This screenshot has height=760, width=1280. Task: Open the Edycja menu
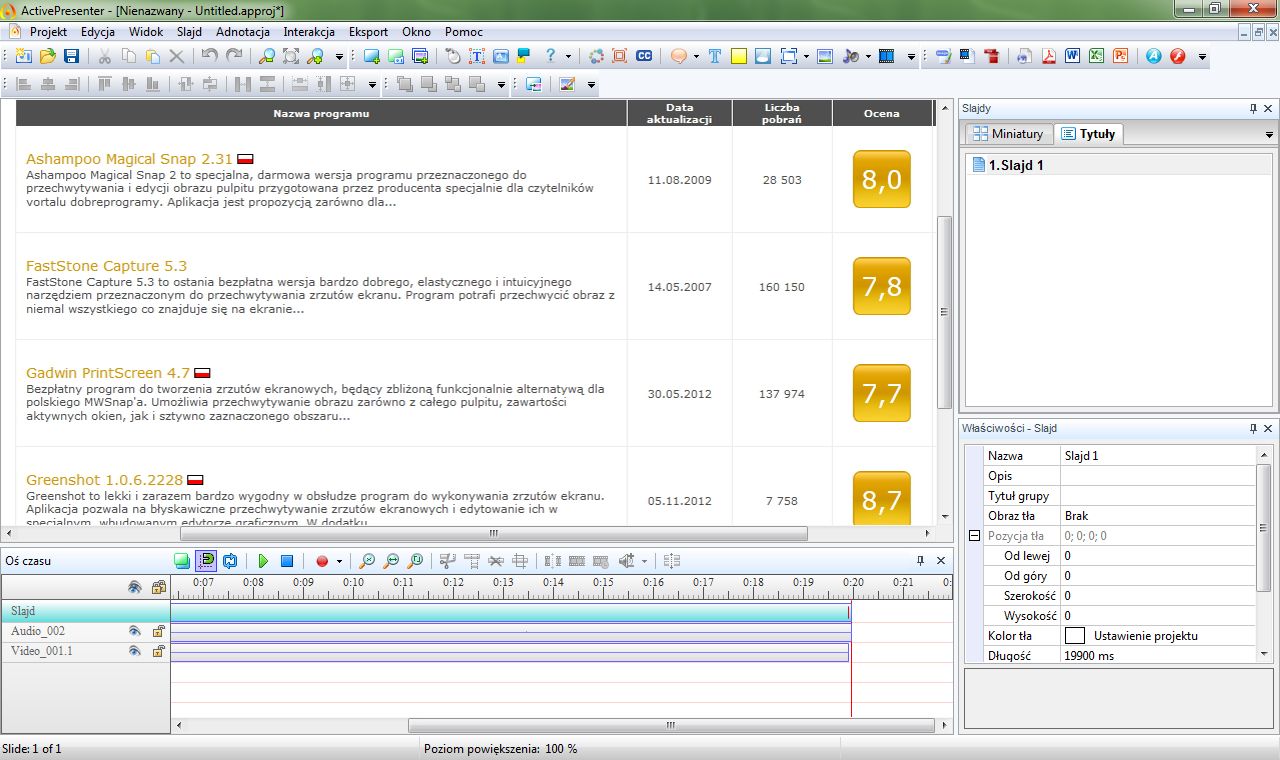(98, 32)
